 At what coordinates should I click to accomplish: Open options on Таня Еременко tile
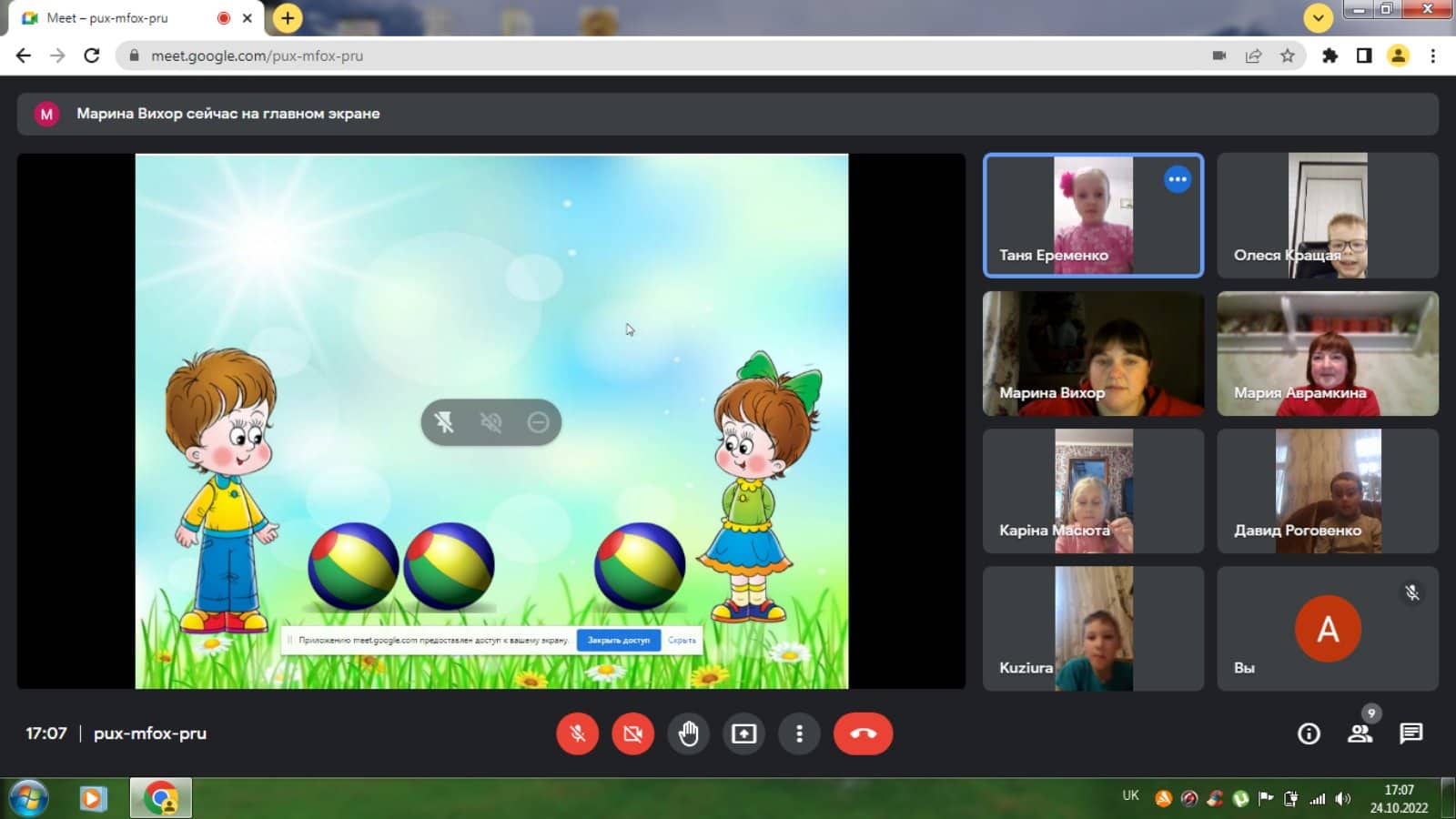click(1177, 179)
